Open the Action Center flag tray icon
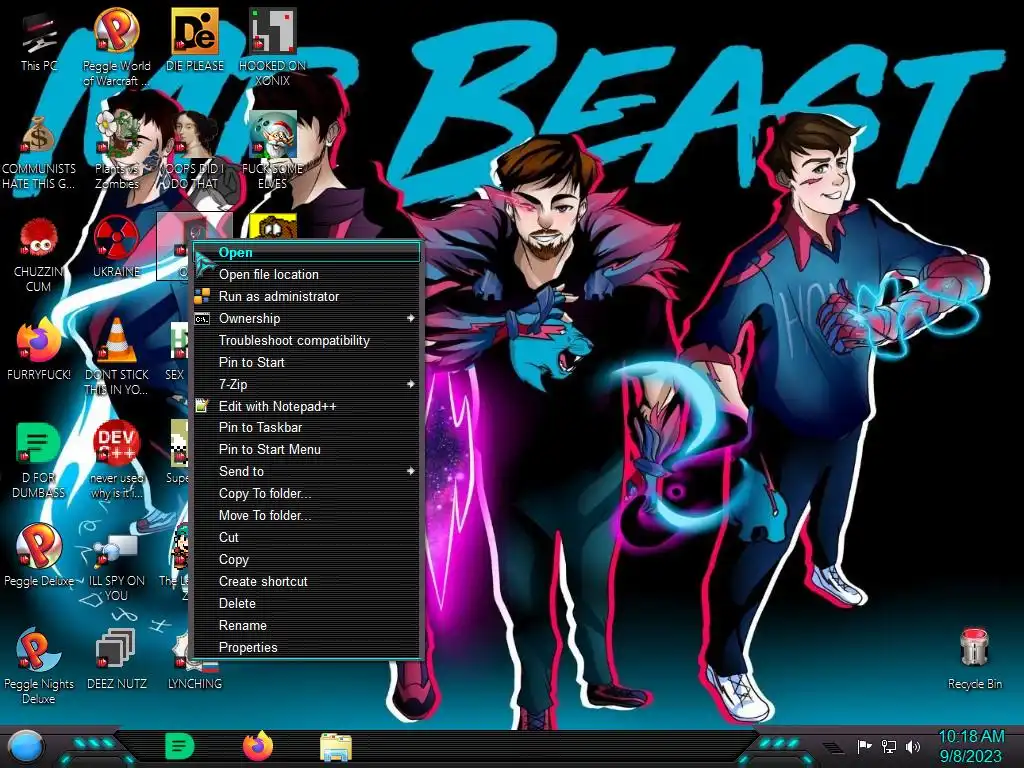The height and width of the screenshot is (768, 1024). (x=864, y=746)
